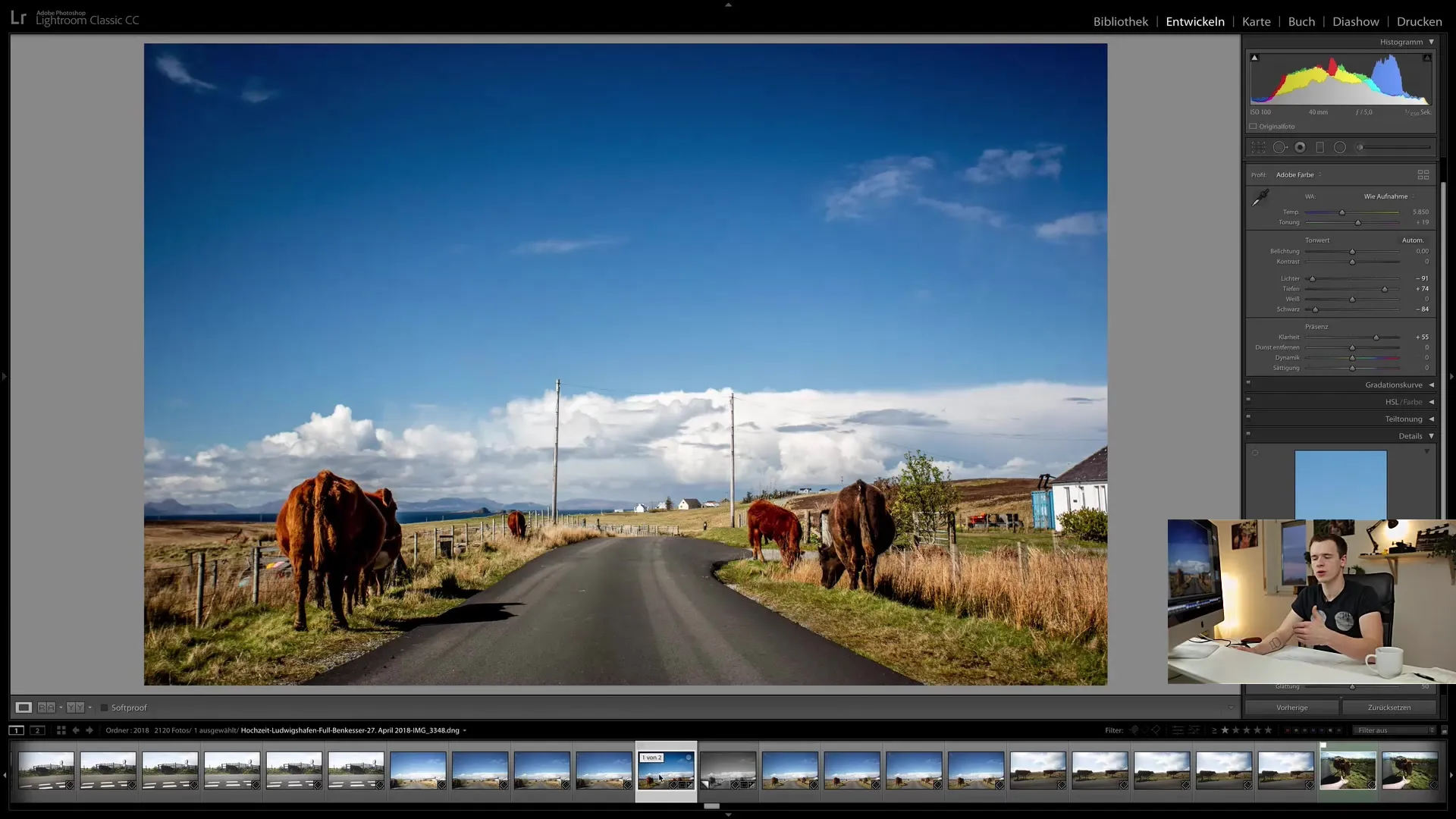Select the black-and-white filmstrip thumbnail

(728, 770)
